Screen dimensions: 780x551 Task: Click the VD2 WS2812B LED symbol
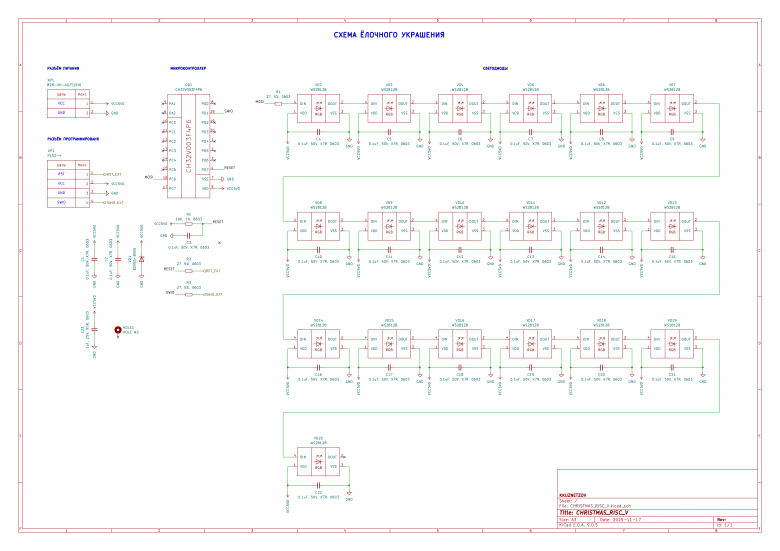pyautogui.click(x=318, y=108)
